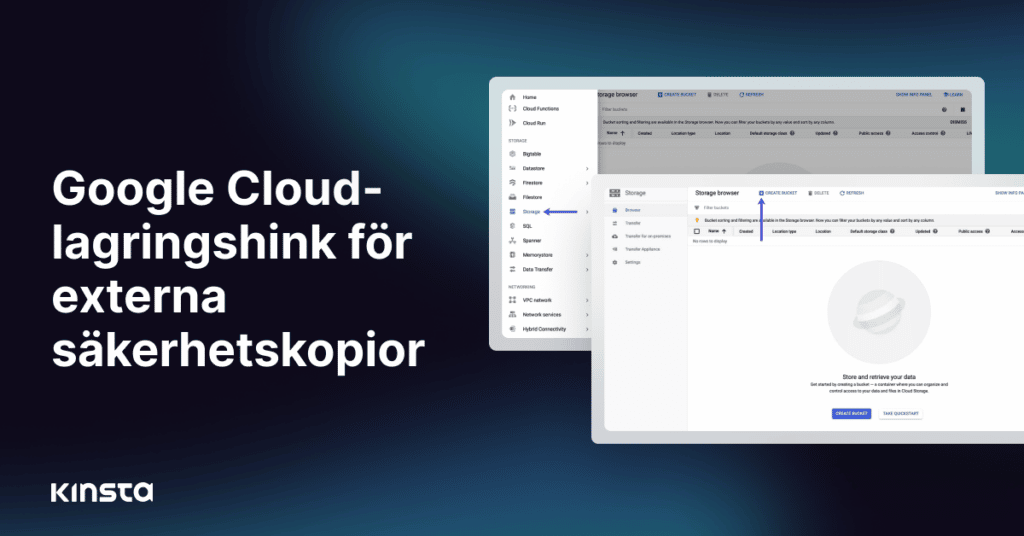This screenshot has height=536, width=1024.
Task: Open Filestore using its icon
Action: (512, 197)
